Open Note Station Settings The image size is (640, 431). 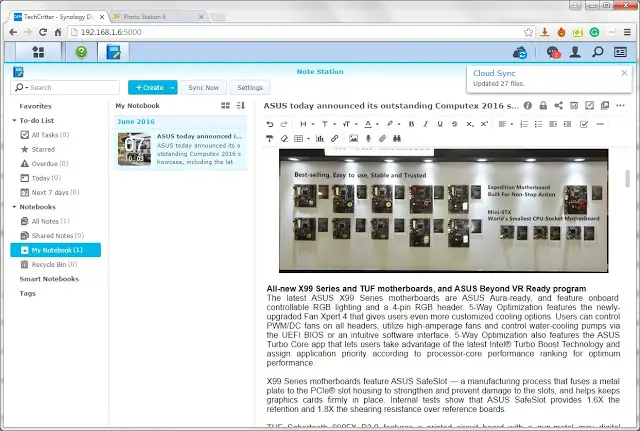pyautogui.click(x=249, y=87)
